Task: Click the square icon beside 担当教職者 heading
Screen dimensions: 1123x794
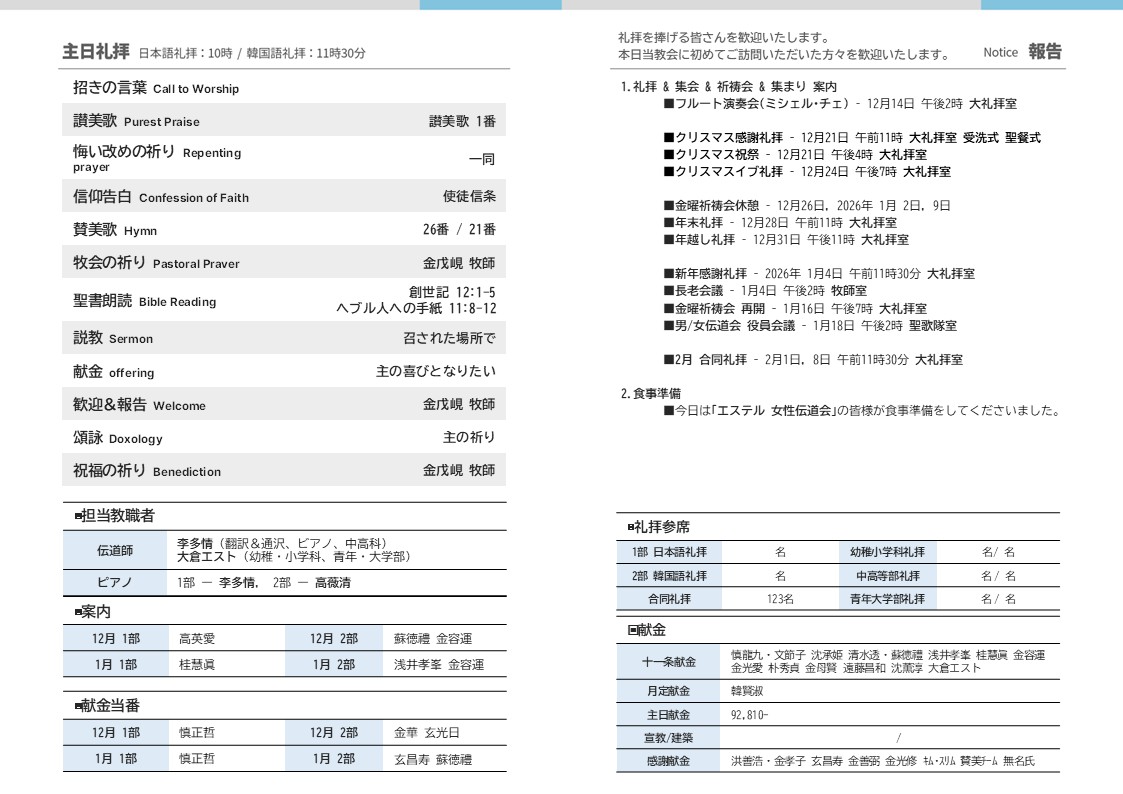Action: [78, 516]
